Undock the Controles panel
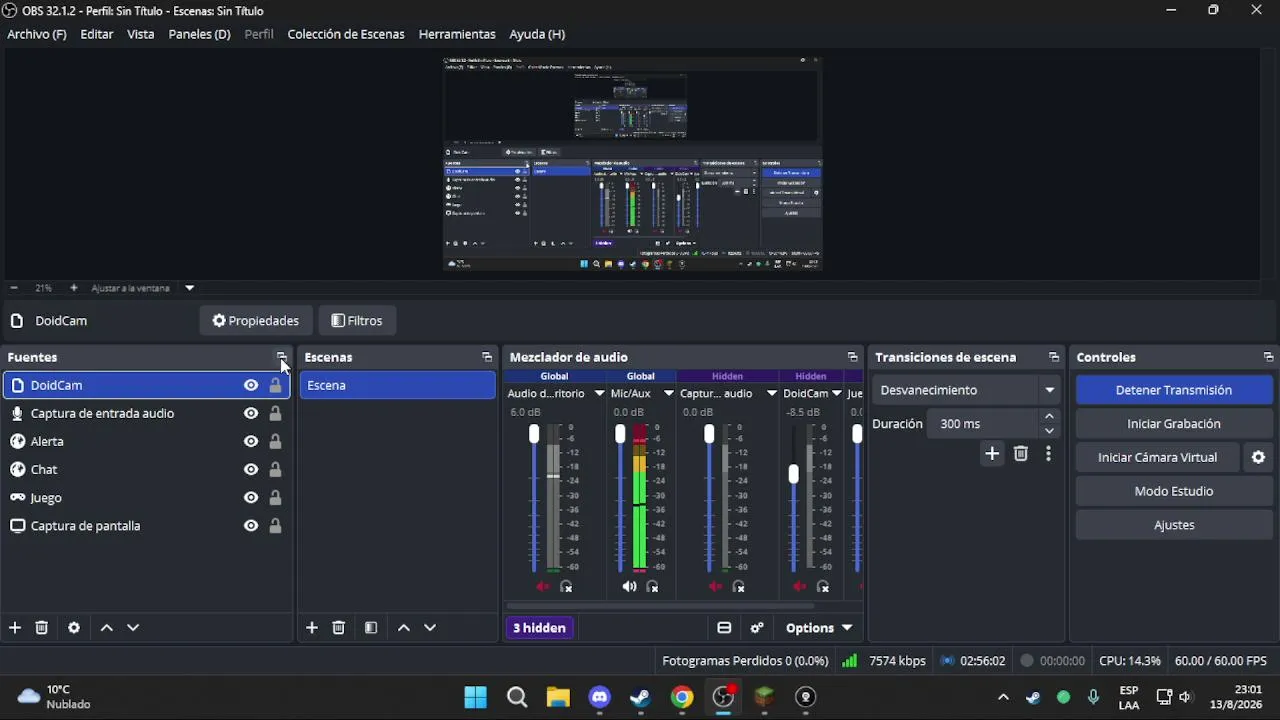 pyautogui.click(x=1268, y=357)
